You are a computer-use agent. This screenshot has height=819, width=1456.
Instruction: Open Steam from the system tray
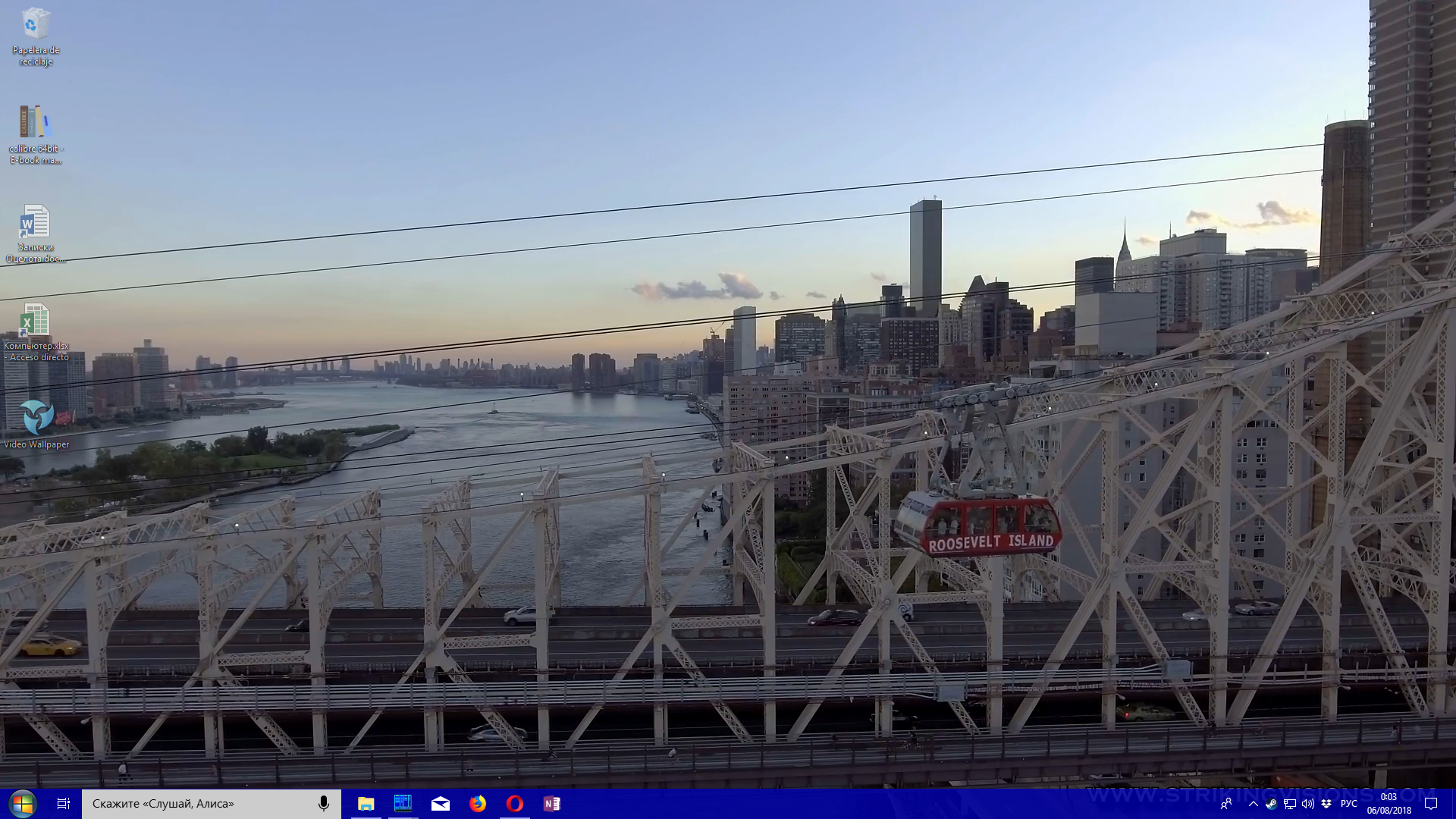1271,804
